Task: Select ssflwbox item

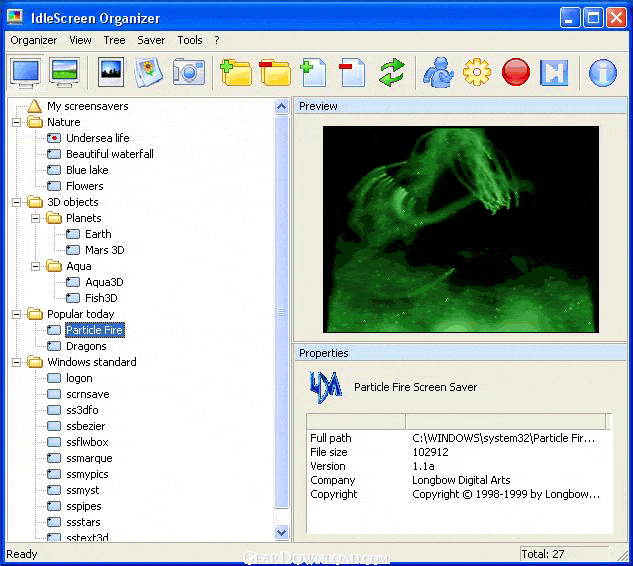Action: [87, 442]
